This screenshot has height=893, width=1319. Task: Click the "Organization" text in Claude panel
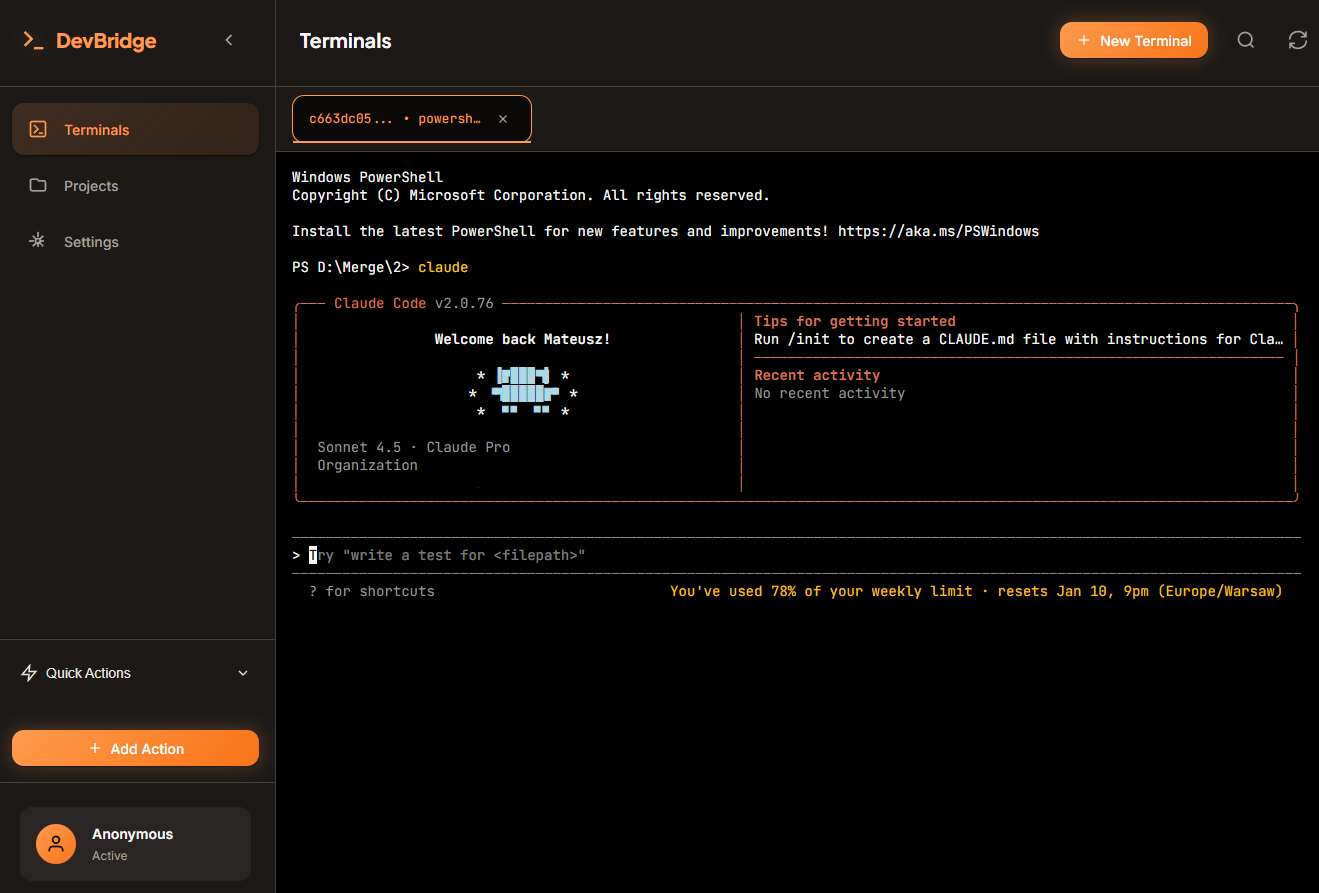368,465
